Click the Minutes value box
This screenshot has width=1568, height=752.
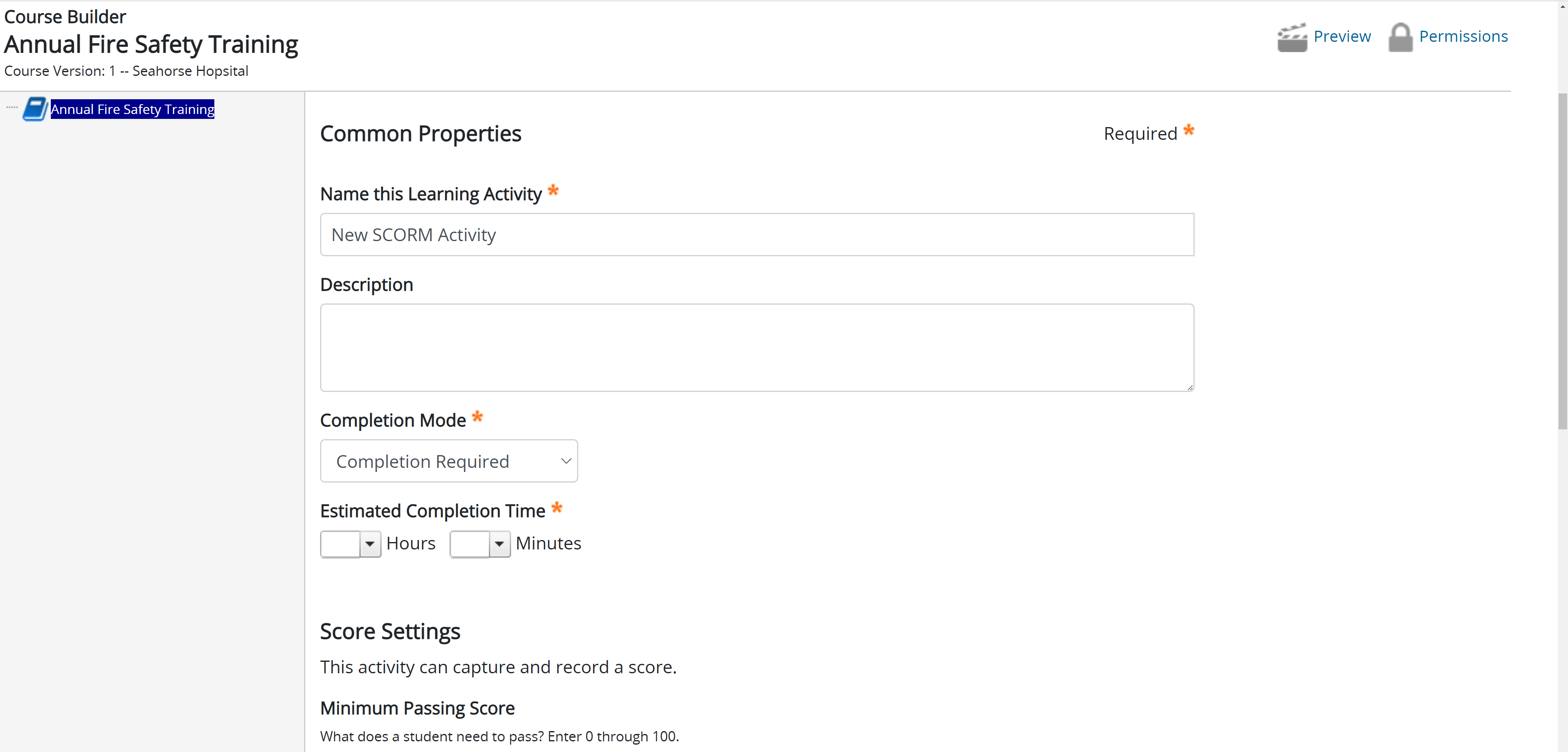pyautogui.click(x=469, y=544)
